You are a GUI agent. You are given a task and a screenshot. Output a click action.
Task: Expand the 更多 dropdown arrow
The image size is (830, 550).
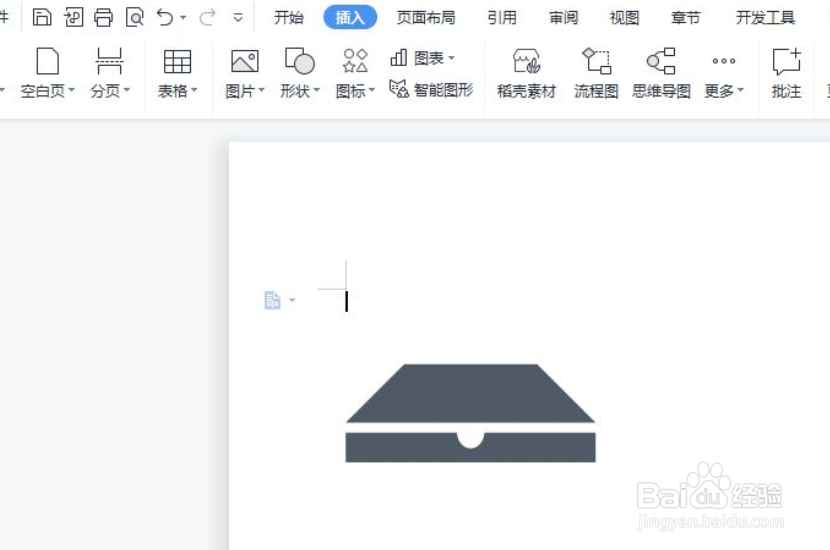tap(741, 90)
